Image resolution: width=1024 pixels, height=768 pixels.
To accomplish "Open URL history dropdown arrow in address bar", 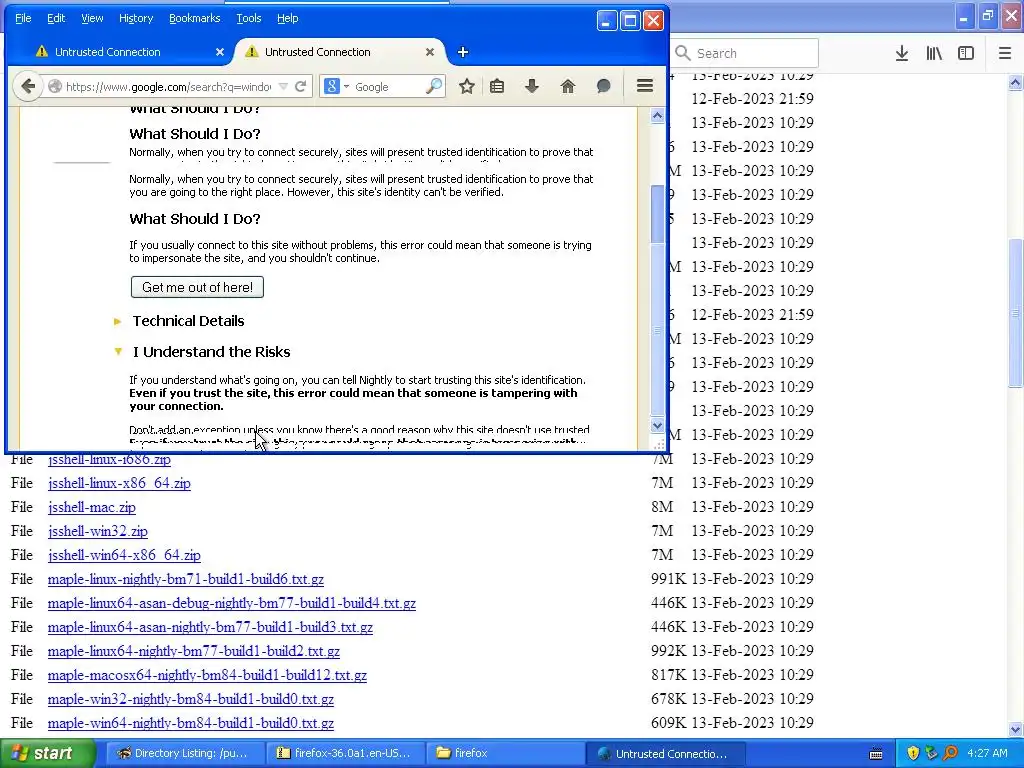I will pos(283,86).
